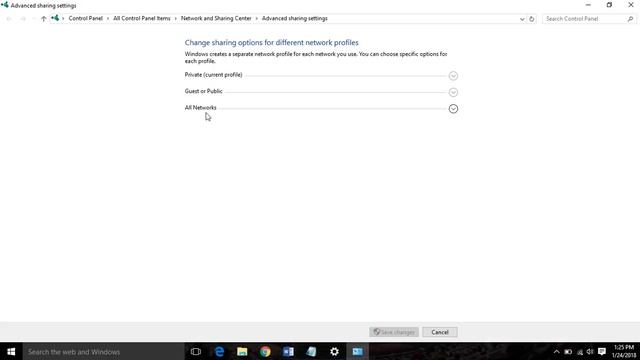Open Task View from the taskbar
Image resolution: width=640 pixels, height=360 pixels.
[x=196, y=351]
